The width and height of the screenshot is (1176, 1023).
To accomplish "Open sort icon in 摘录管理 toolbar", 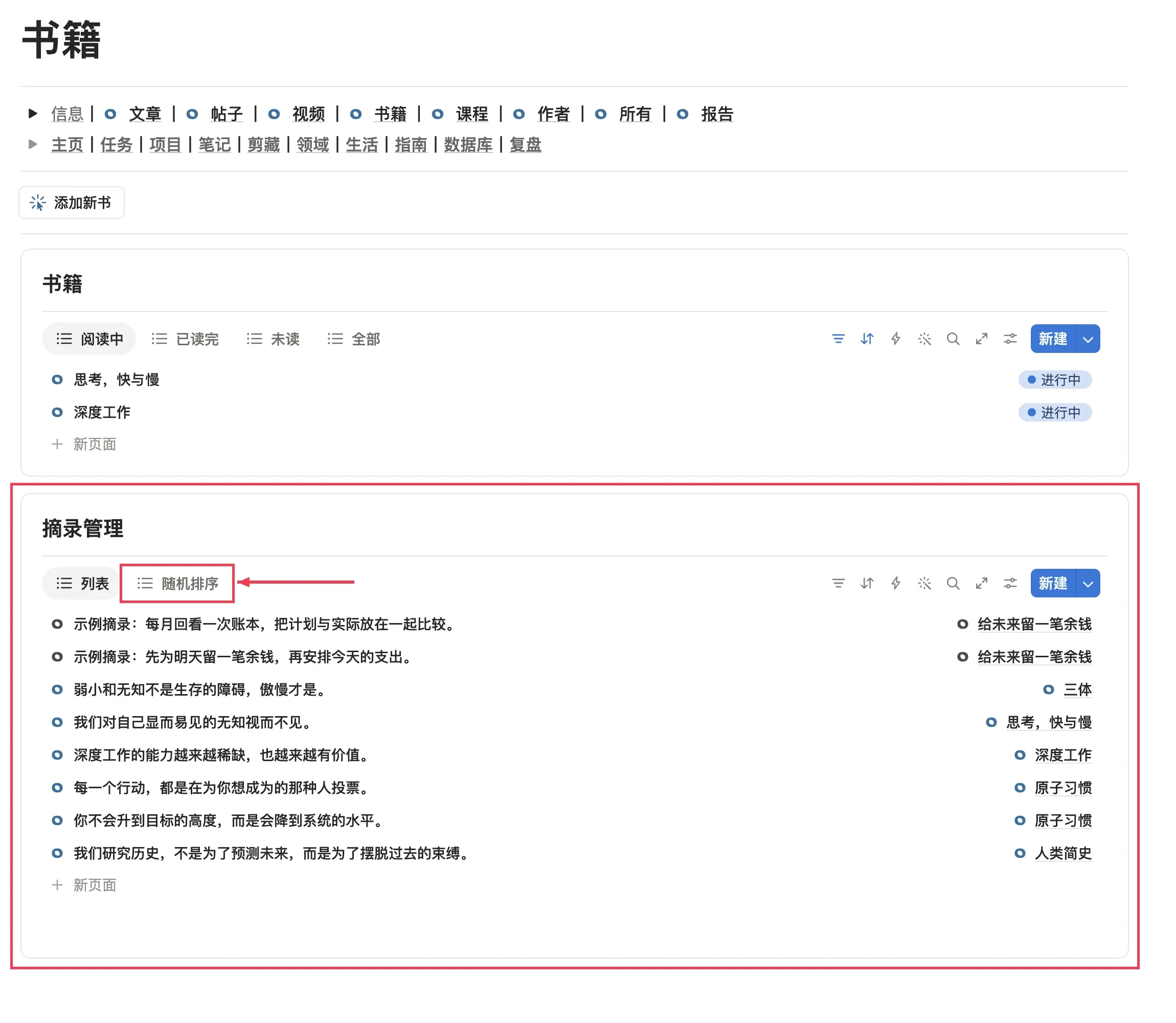I will pos(867,583).
